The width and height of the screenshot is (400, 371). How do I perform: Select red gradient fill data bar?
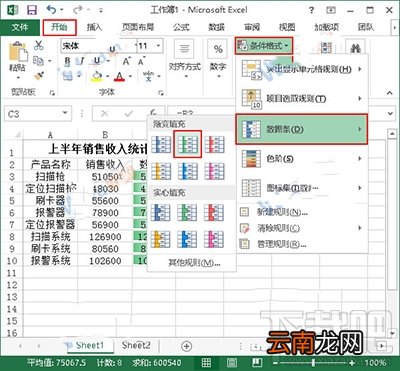(x=214, y=144)
